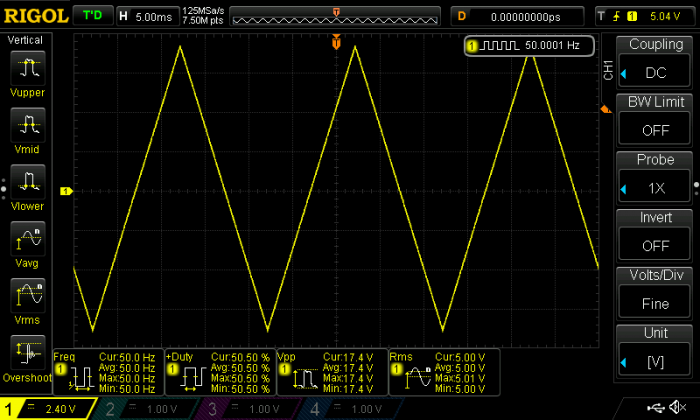Click the CH1 side tab label
700x420 pixels.
[608, 70]
